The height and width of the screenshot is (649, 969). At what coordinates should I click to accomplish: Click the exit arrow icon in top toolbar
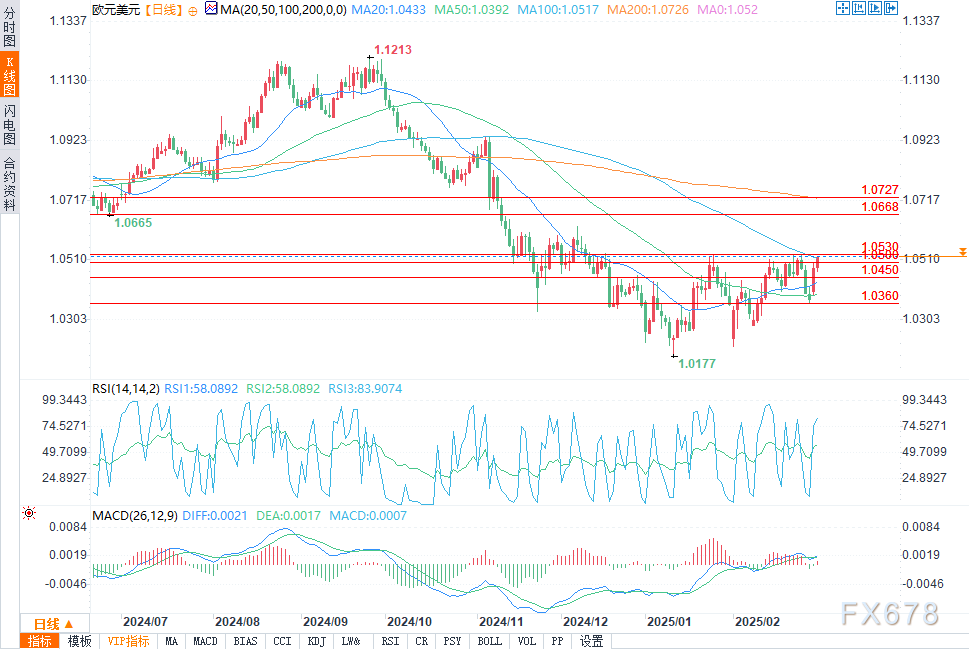pyautogui.click(x=891, y=8)
